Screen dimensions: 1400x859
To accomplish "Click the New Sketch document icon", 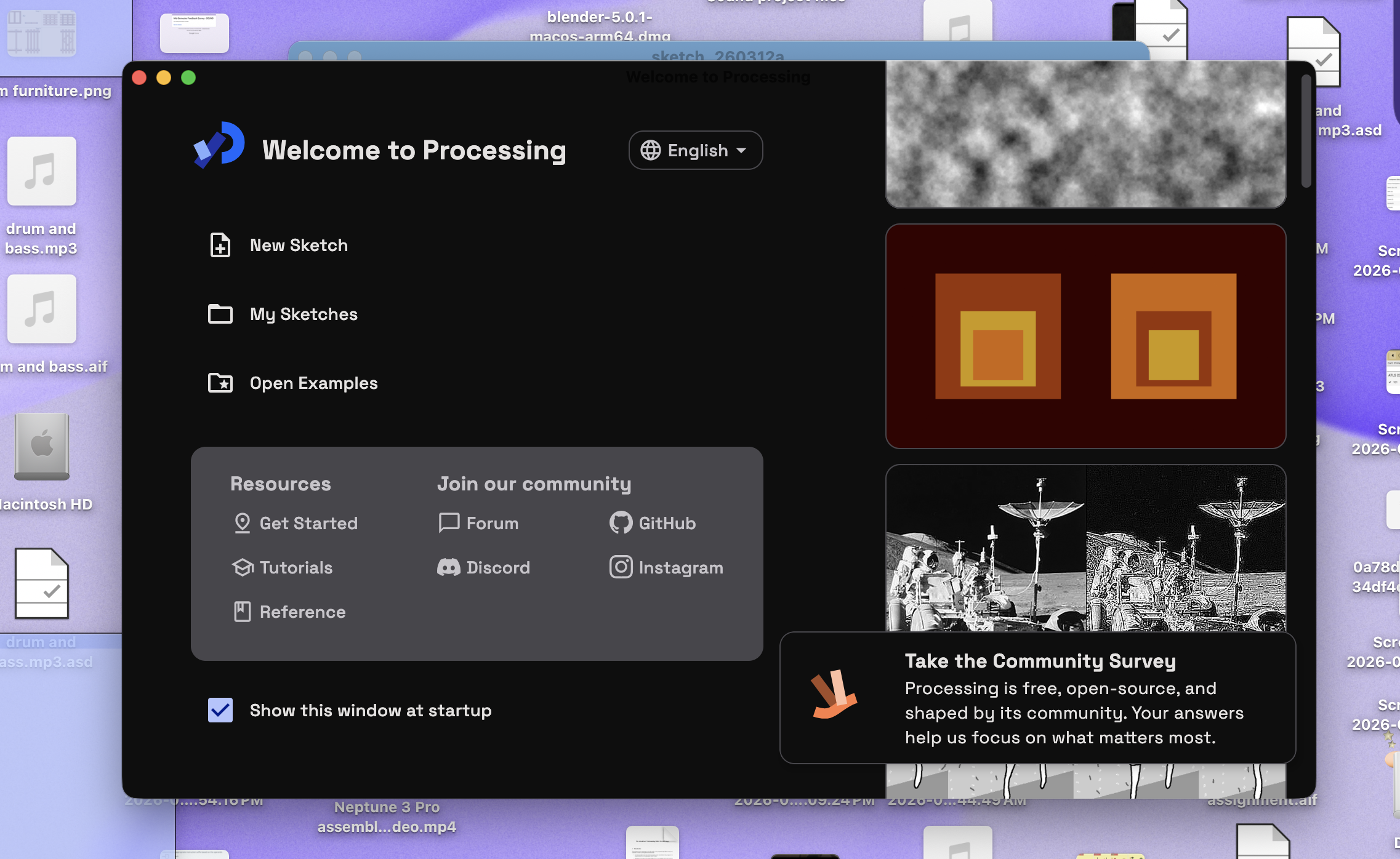I will pyautogui.click(x=220, y=245).
